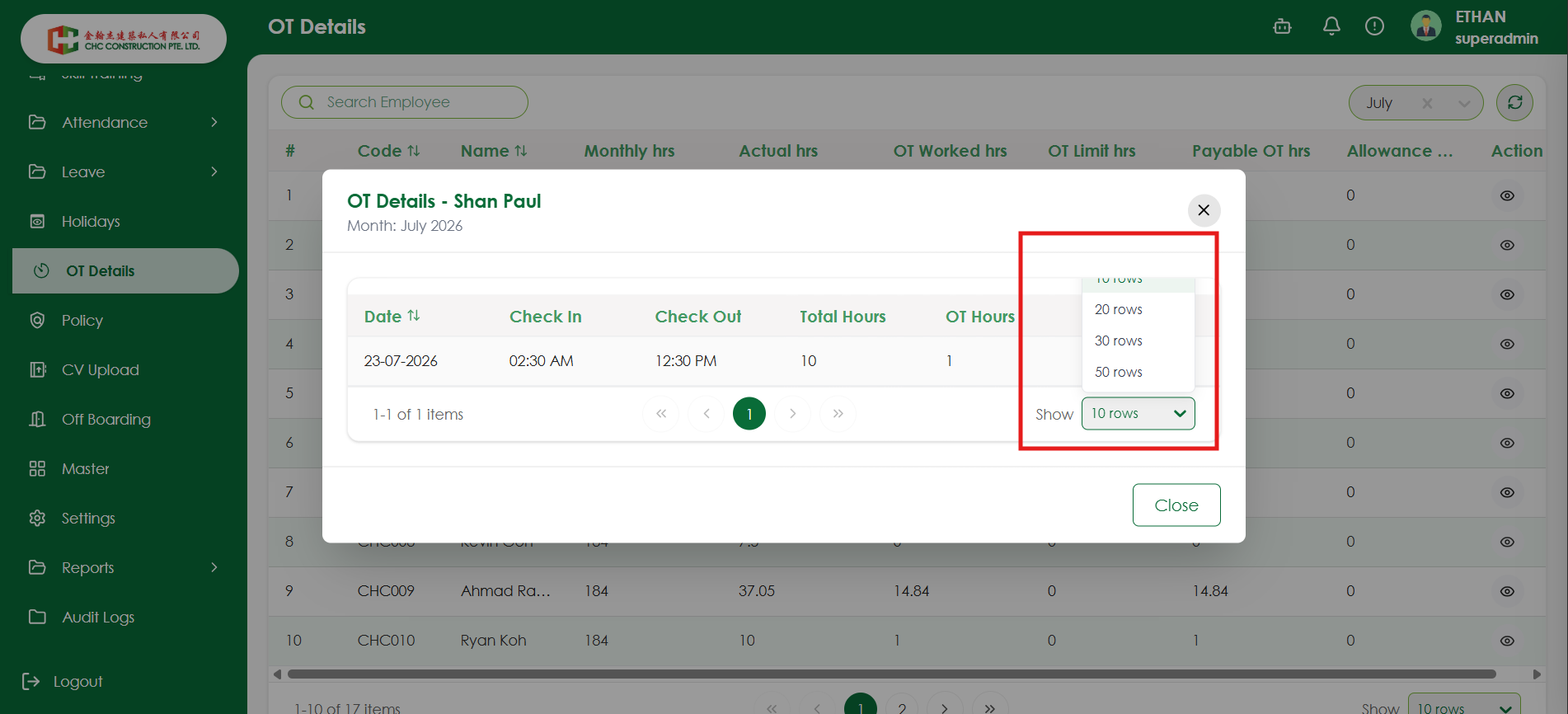Open the modal's 10 rows page size dropdown
Screen dimensions: 1568x714
tap(1138, 414)
